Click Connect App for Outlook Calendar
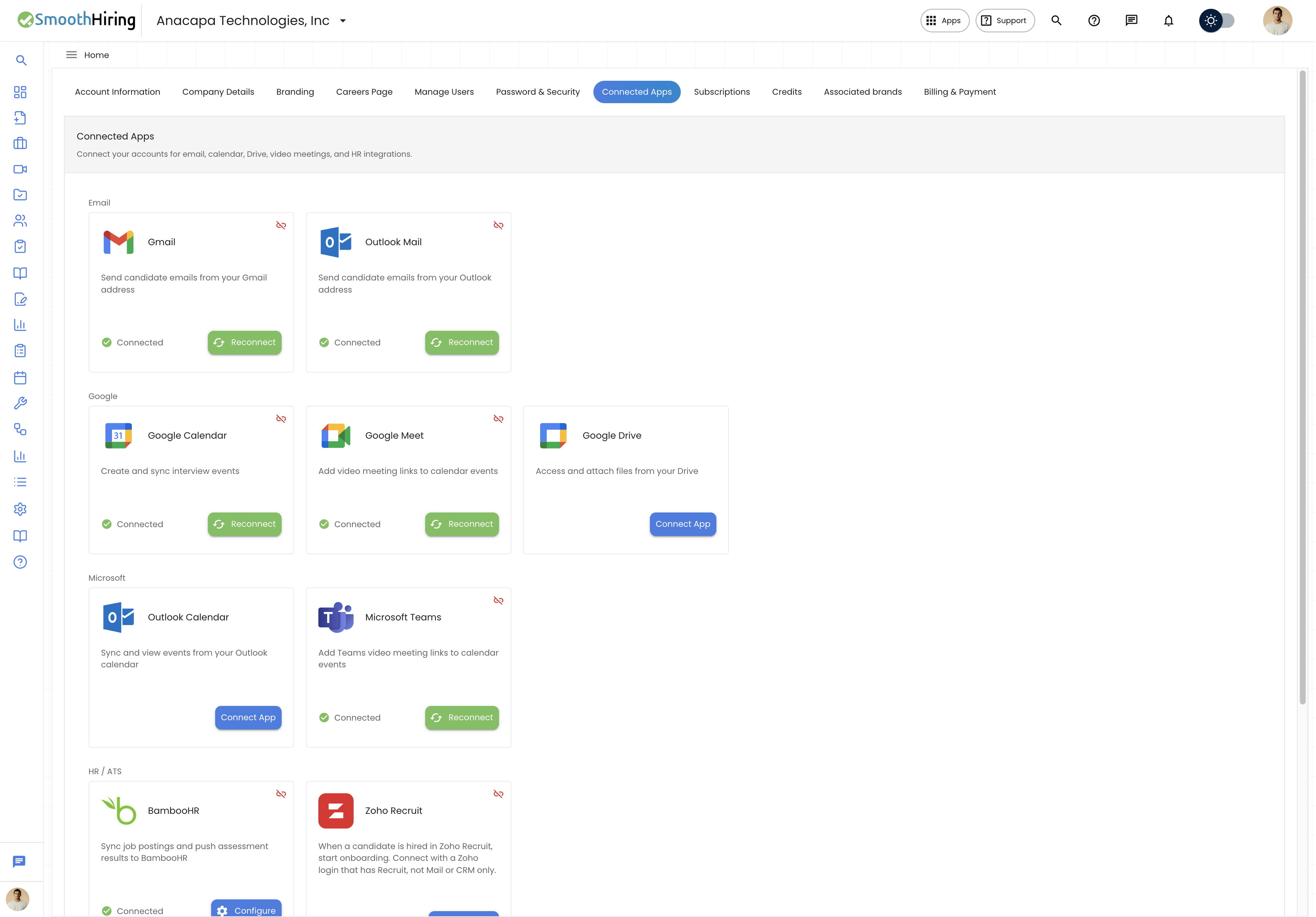This screenshot has width=1316, height=917. click(x=248, y=718)
